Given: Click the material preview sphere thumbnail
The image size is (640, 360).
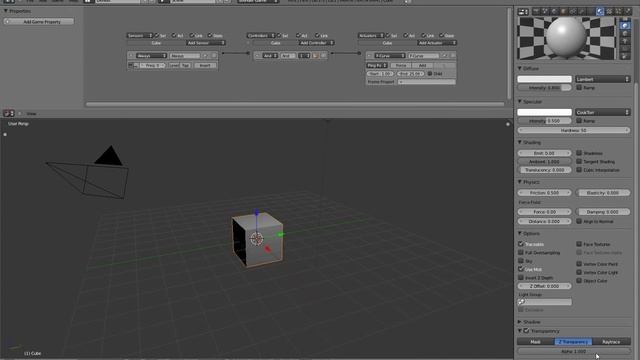Looking at the screenshot, I should pos(566,38).
